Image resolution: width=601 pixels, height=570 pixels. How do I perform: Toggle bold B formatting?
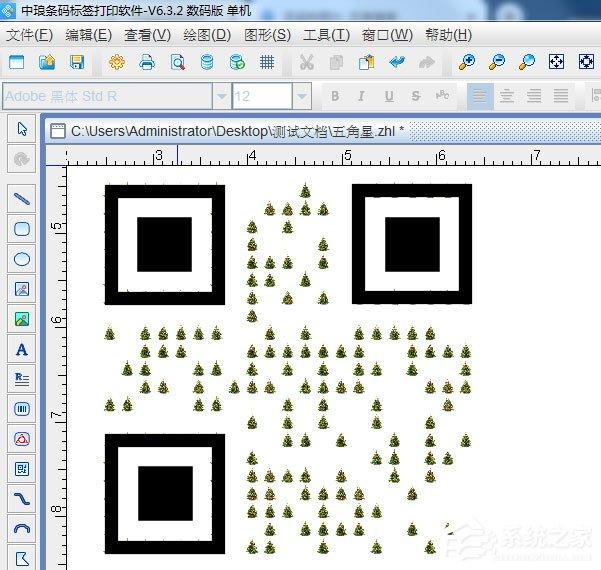point(335,96)
